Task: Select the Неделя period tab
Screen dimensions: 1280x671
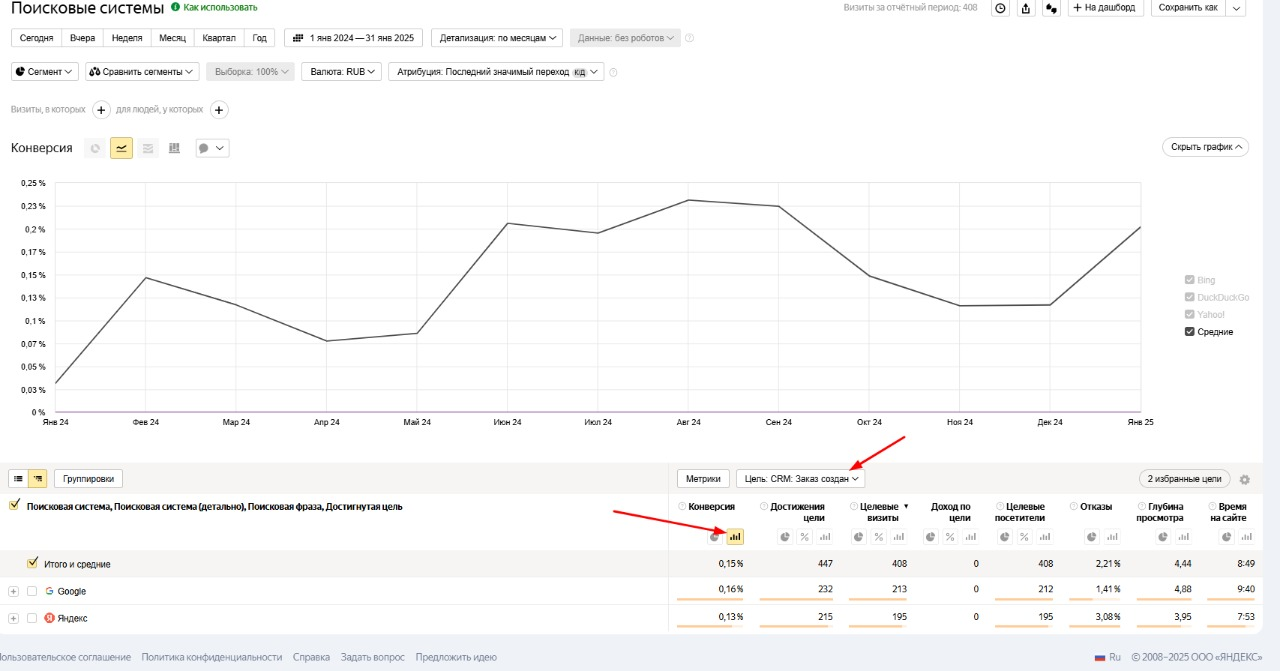Action: click(127, 38)
